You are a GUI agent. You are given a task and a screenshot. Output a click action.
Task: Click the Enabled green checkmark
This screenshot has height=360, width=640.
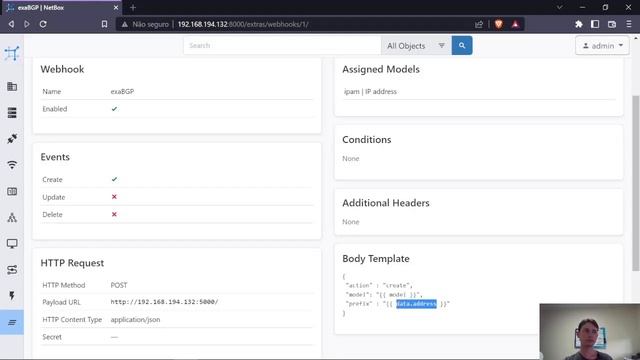(x=114, y=109)
